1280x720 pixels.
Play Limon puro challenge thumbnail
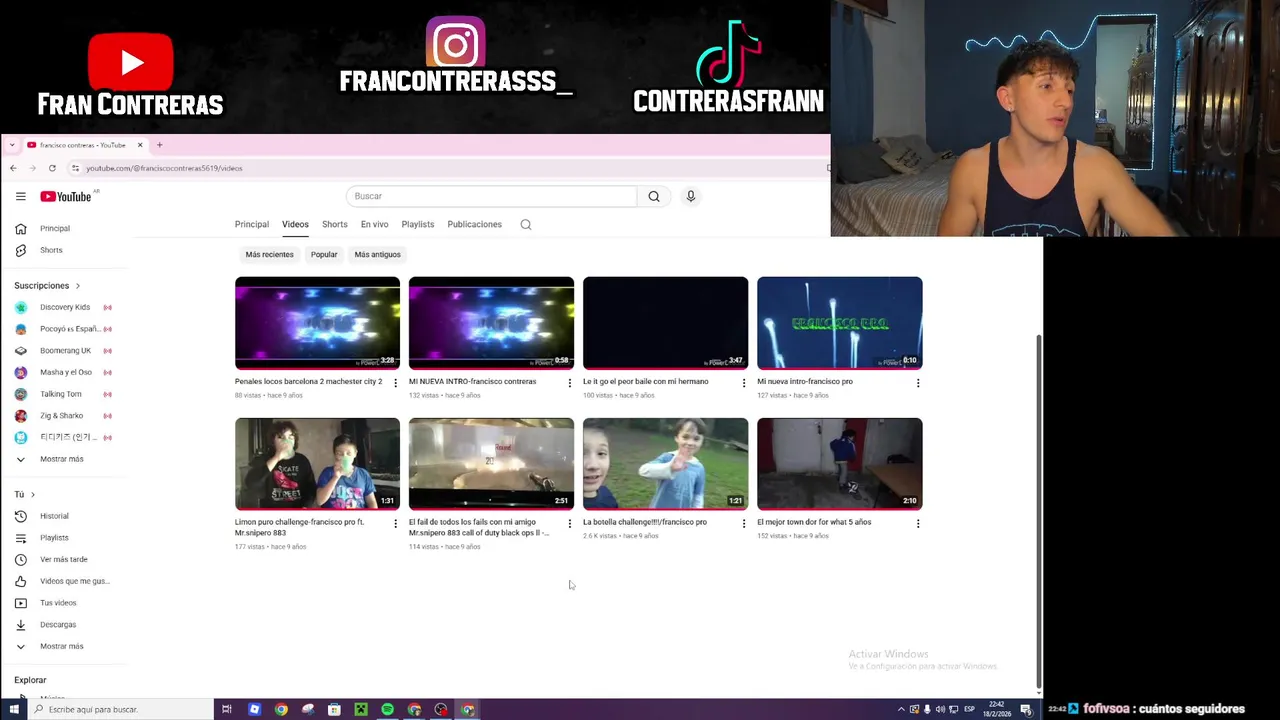click(317, 463)
